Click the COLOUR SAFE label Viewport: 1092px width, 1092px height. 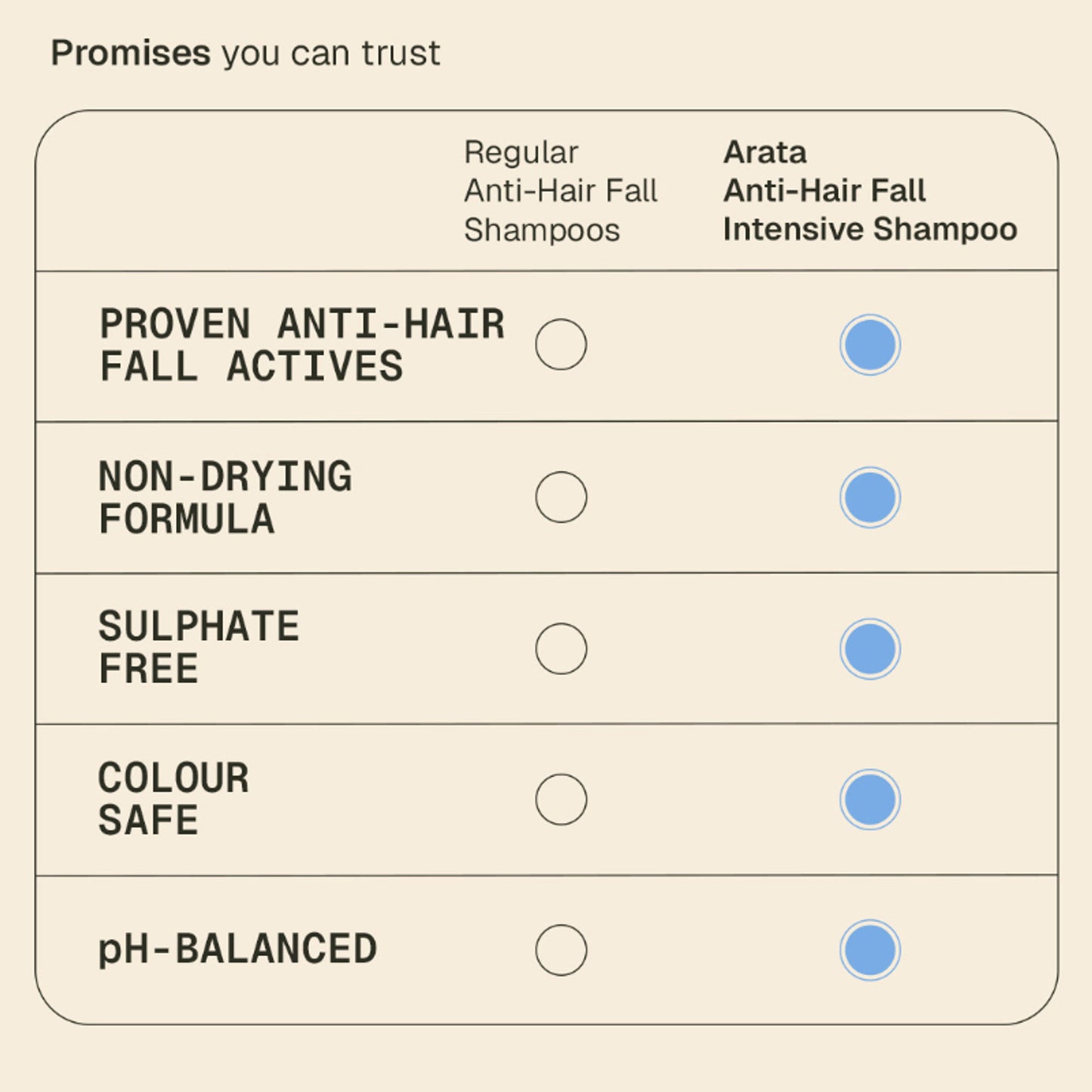tap(174, 799)
